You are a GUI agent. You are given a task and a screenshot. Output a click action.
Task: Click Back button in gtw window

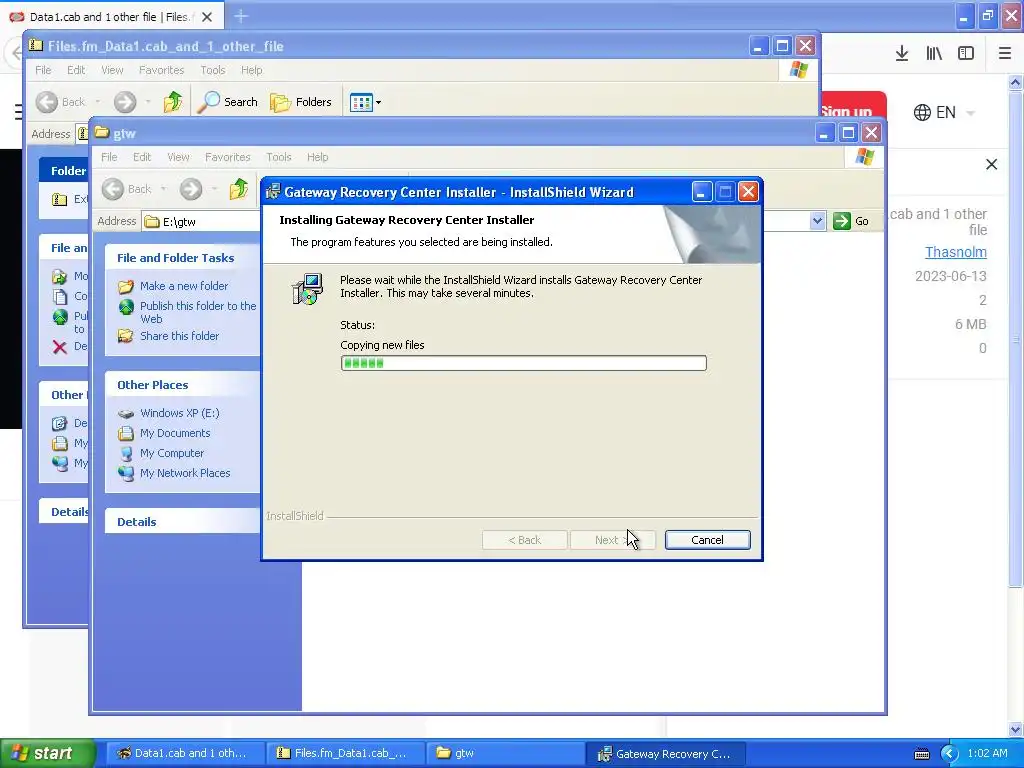(x=127, y=189)
